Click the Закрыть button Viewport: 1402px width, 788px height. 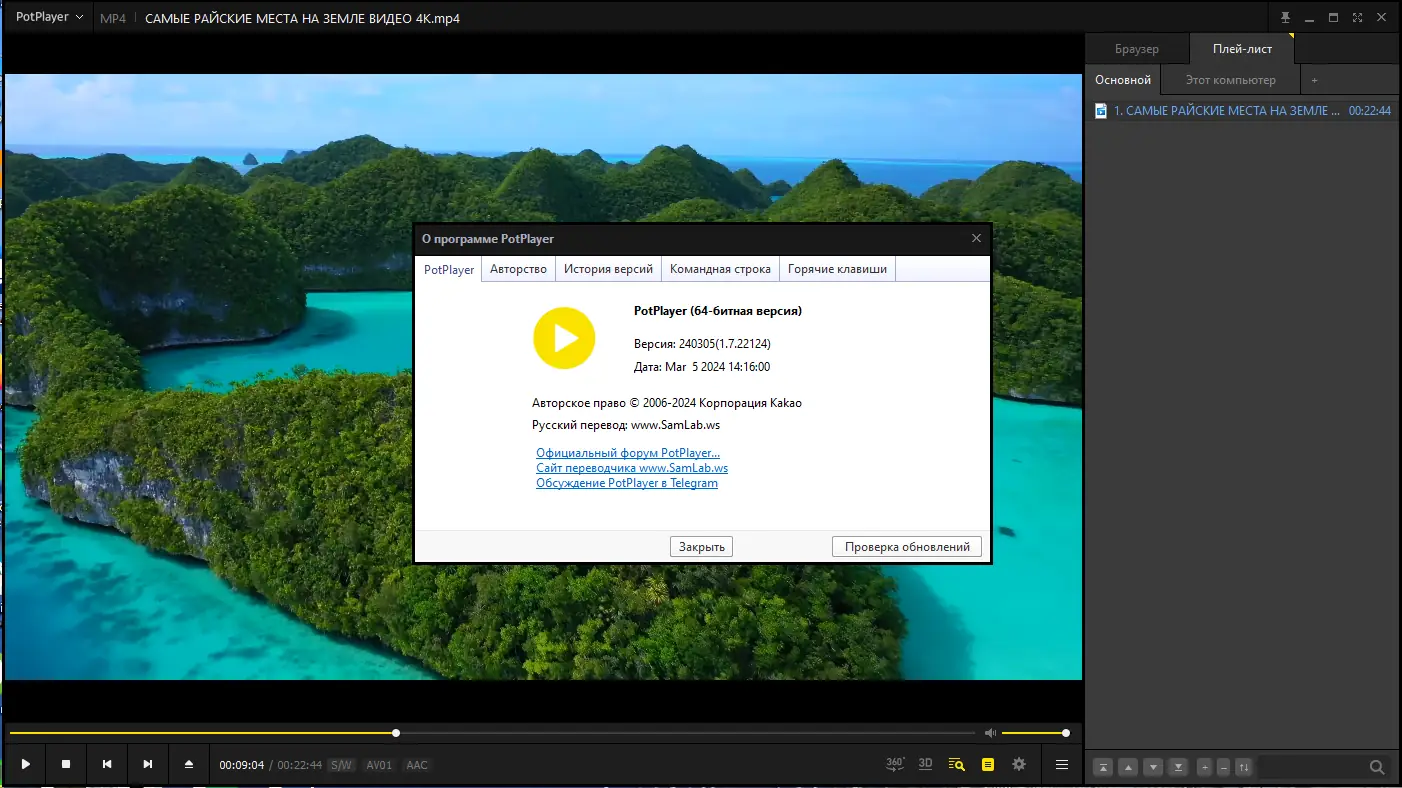tap(702, 547)
